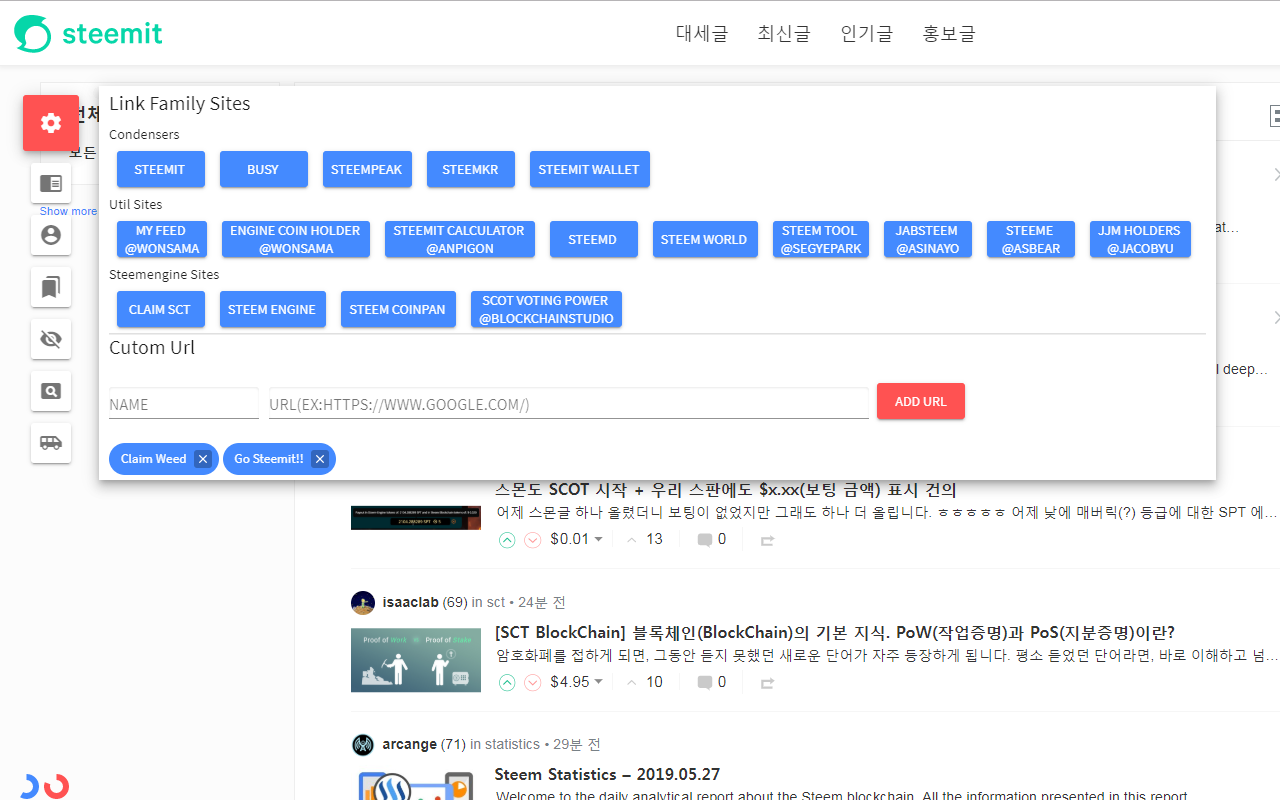The image size is (1280, 800).
Task: Switch to the 최신글 tab
Action: (784, 33)
